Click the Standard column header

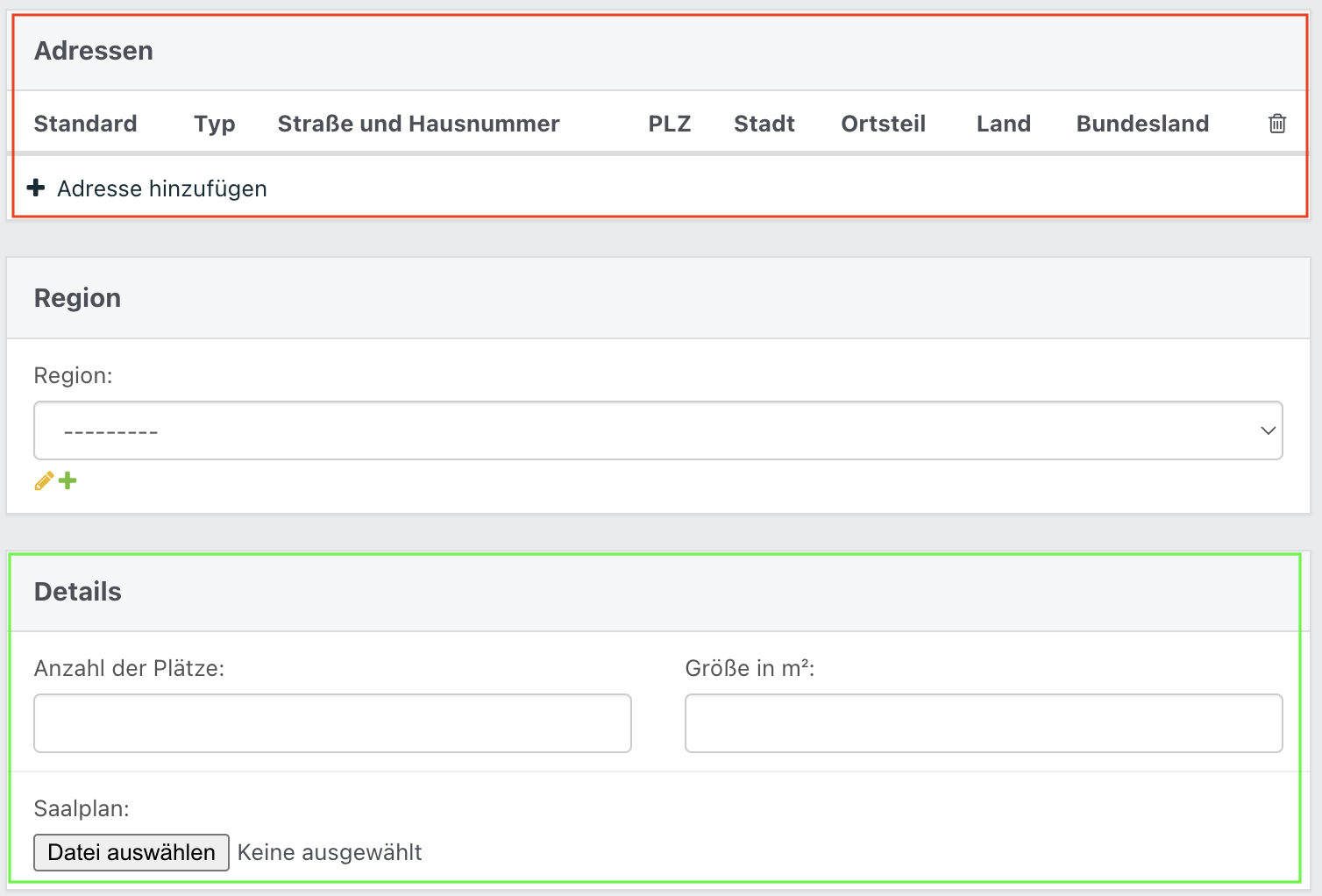point(86,124)
